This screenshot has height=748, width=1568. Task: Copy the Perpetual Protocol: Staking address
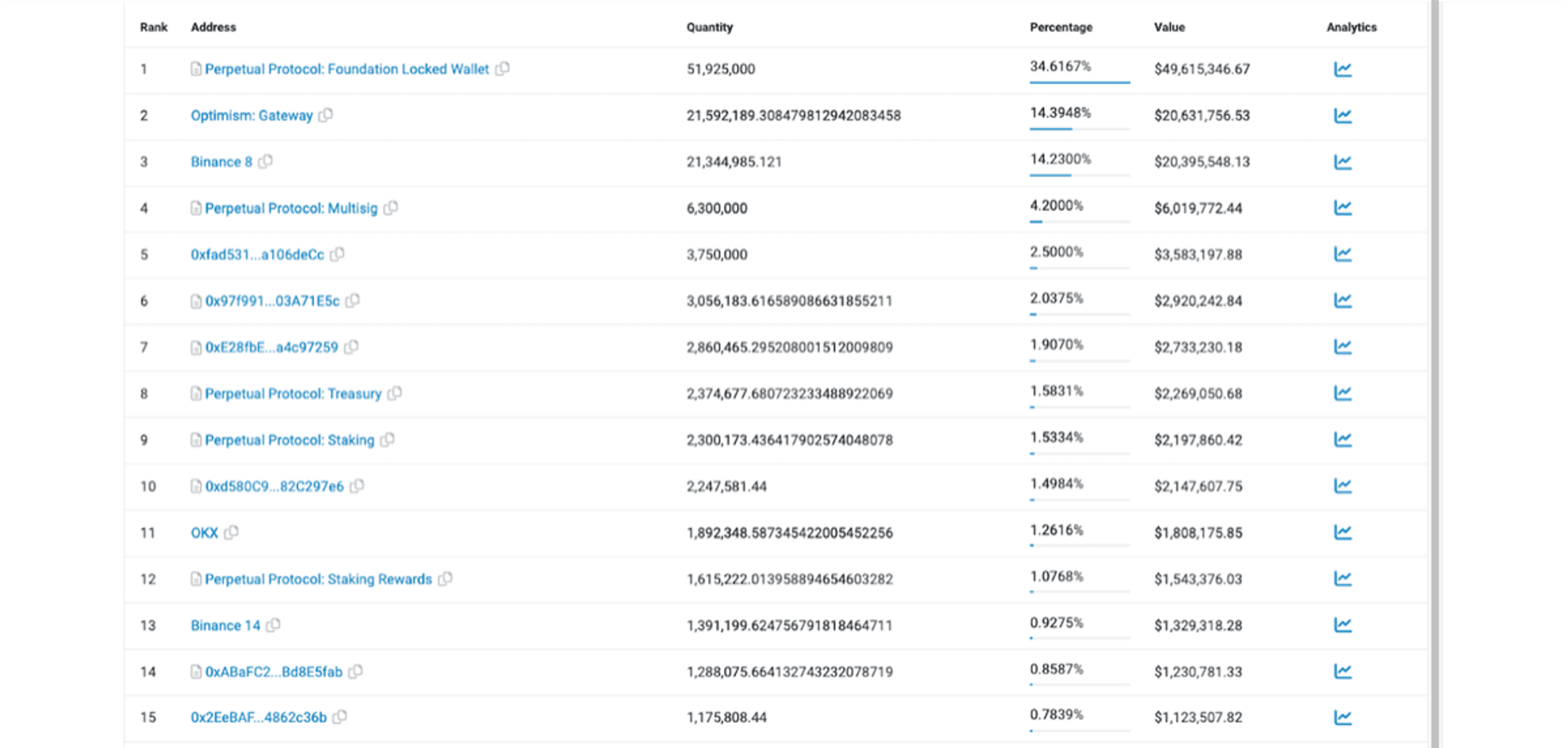point(387,439)
